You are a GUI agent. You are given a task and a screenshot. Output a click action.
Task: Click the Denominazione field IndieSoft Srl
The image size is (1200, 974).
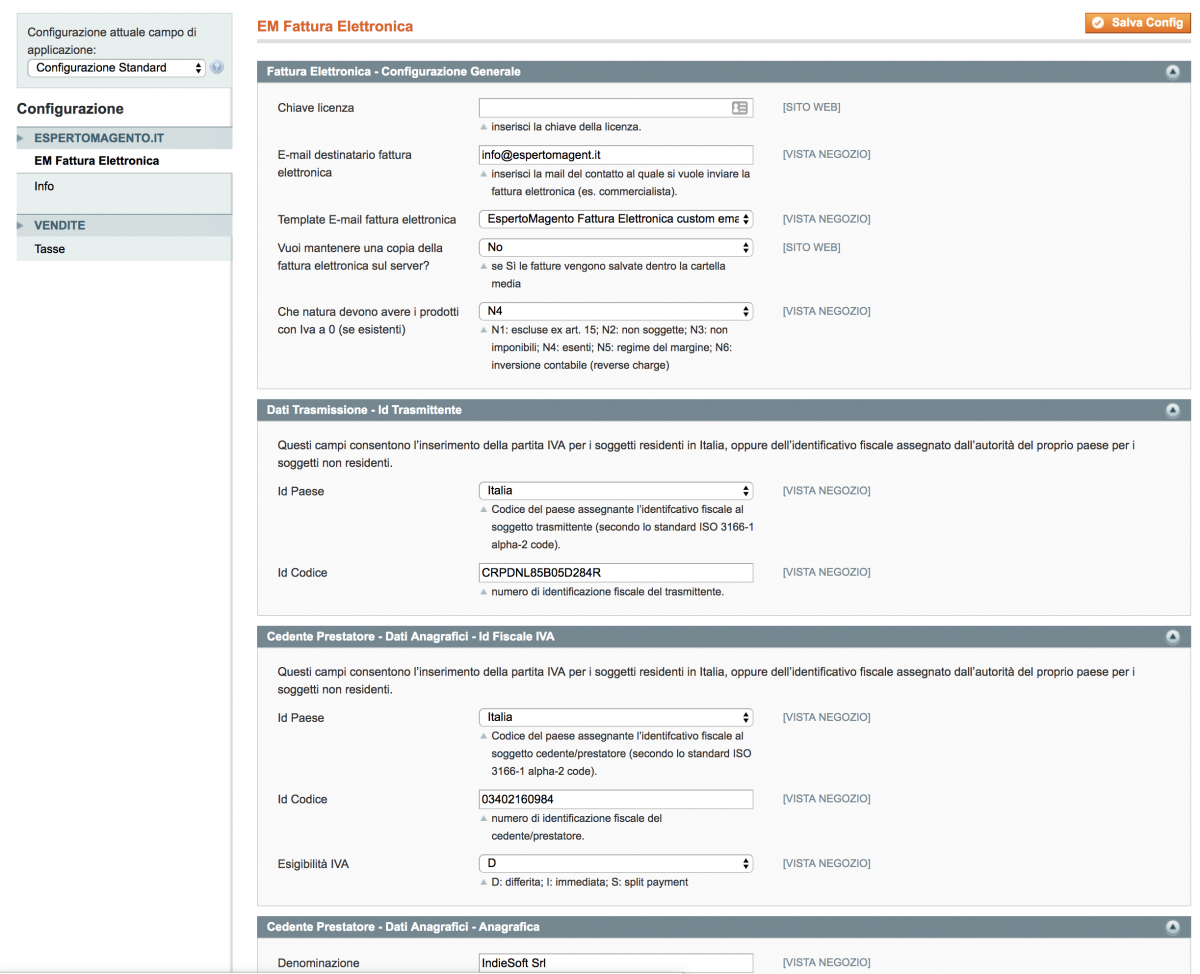click(x=615, y=963)
